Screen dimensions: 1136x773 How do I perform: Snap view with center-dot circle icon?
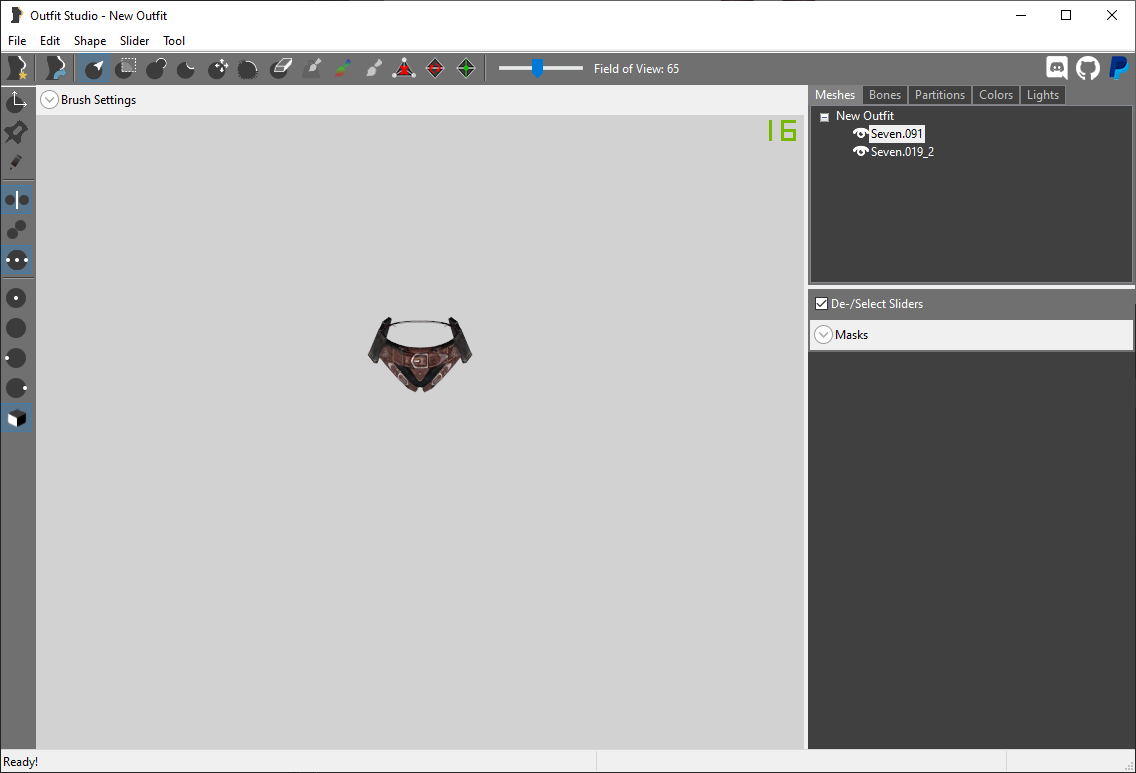click(x=17, y=298)
